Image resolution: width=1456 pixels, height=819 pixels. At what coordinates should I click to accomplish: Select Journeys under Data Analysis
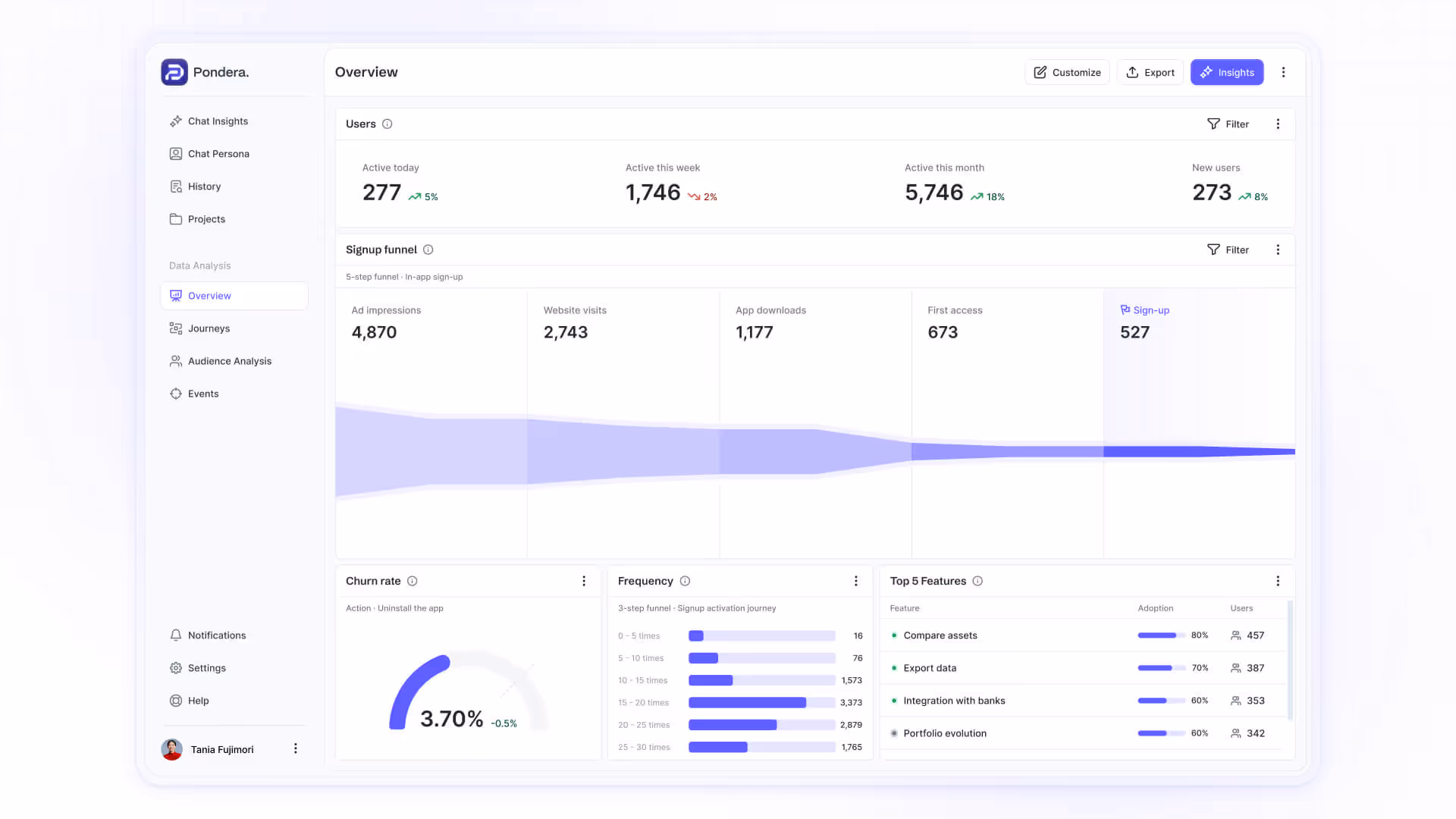point(209,328)
